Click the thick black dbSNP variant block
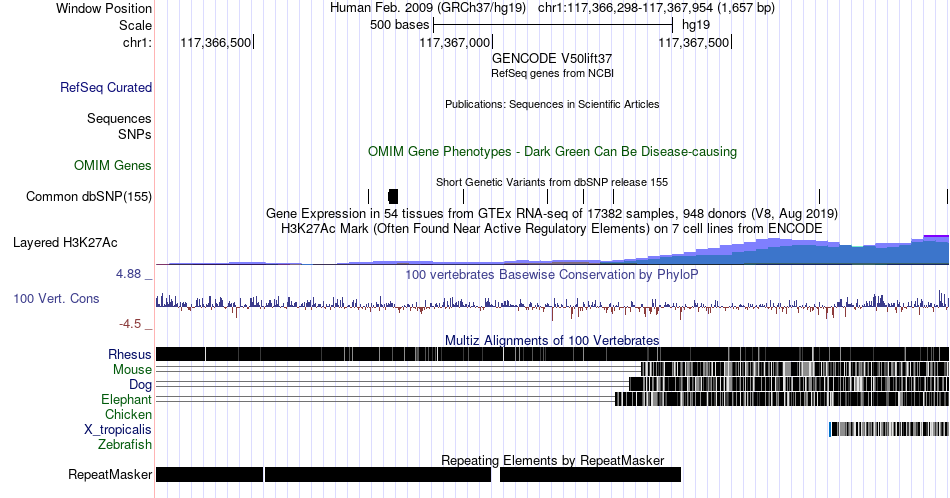950x498 pixels. (393, 196)
